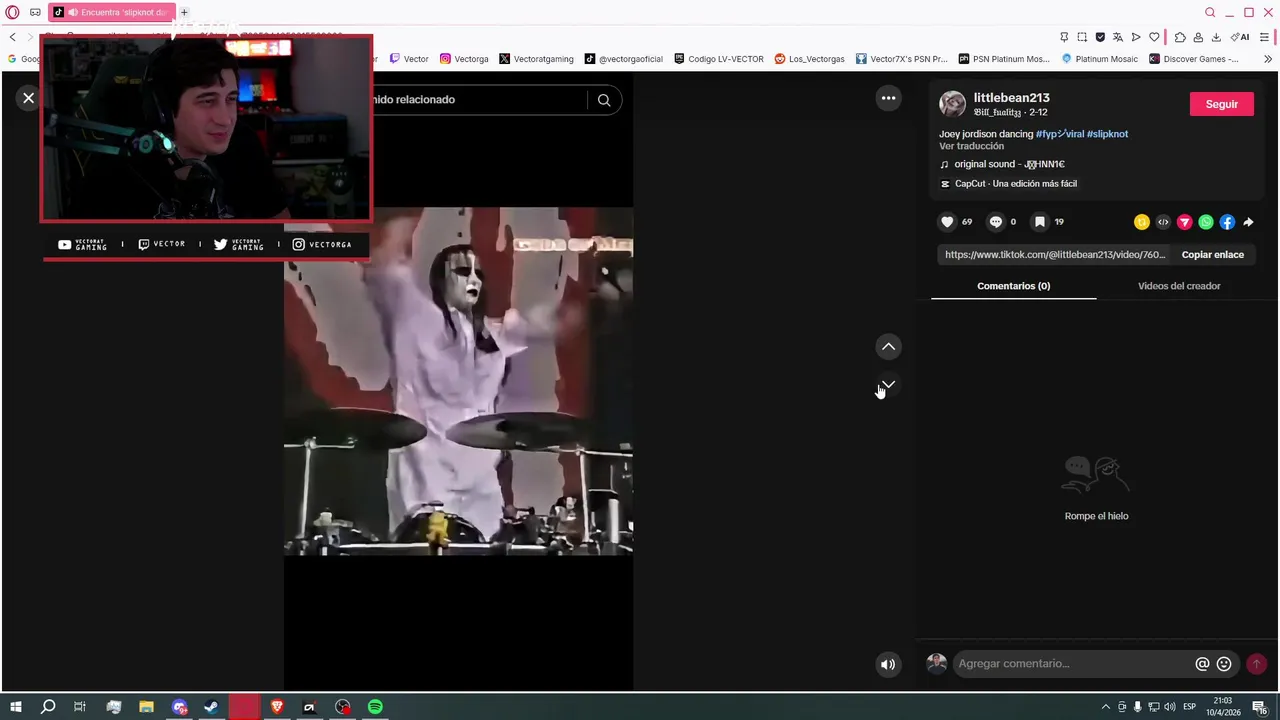This screenshot has width=1280, height=720.
Task: Save the video with the bookmark icon
Action: pyautogui.click(x=1040, y=222)
